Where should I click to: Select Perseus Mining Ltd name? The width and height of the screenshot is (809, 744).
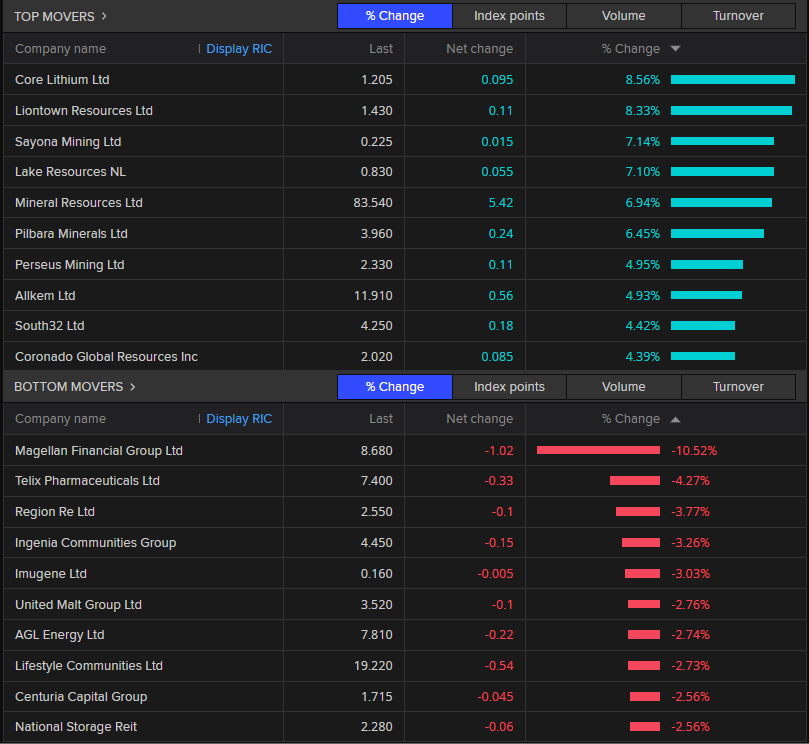[70, 265]
